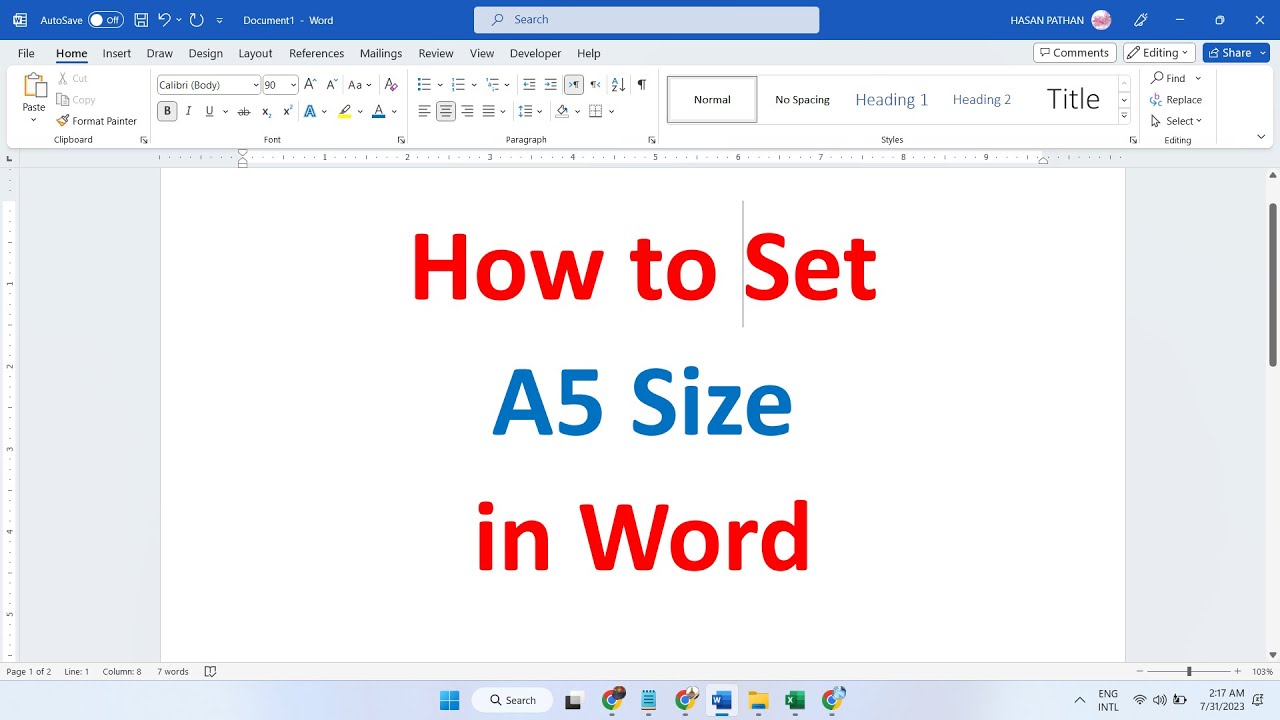The height and width of the screenshot is (720, 1280).
Task: Clear all formatting icon
Action: pyautogui.click(x=391, y=85)
